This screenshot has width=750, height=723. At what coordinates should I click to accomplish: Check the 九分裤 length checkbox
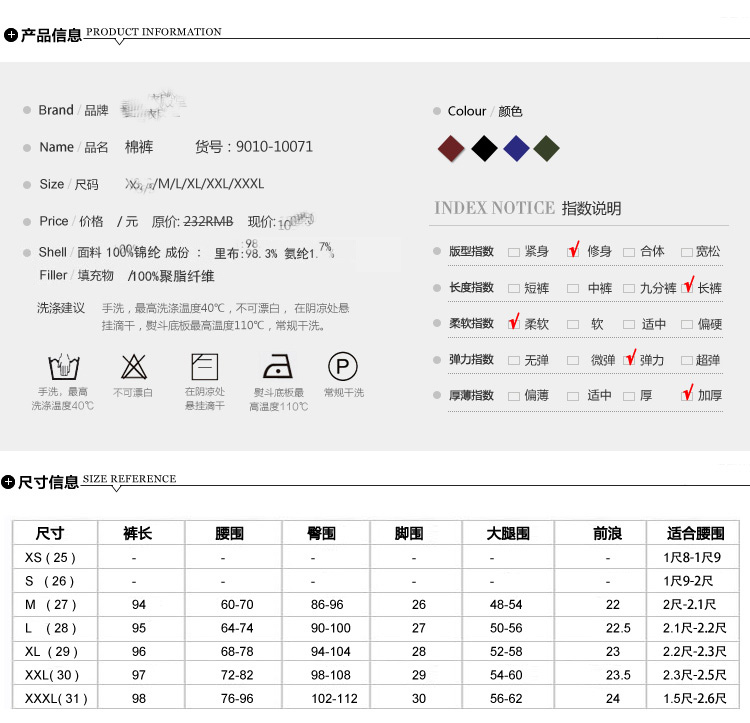(x=629, y=288)
